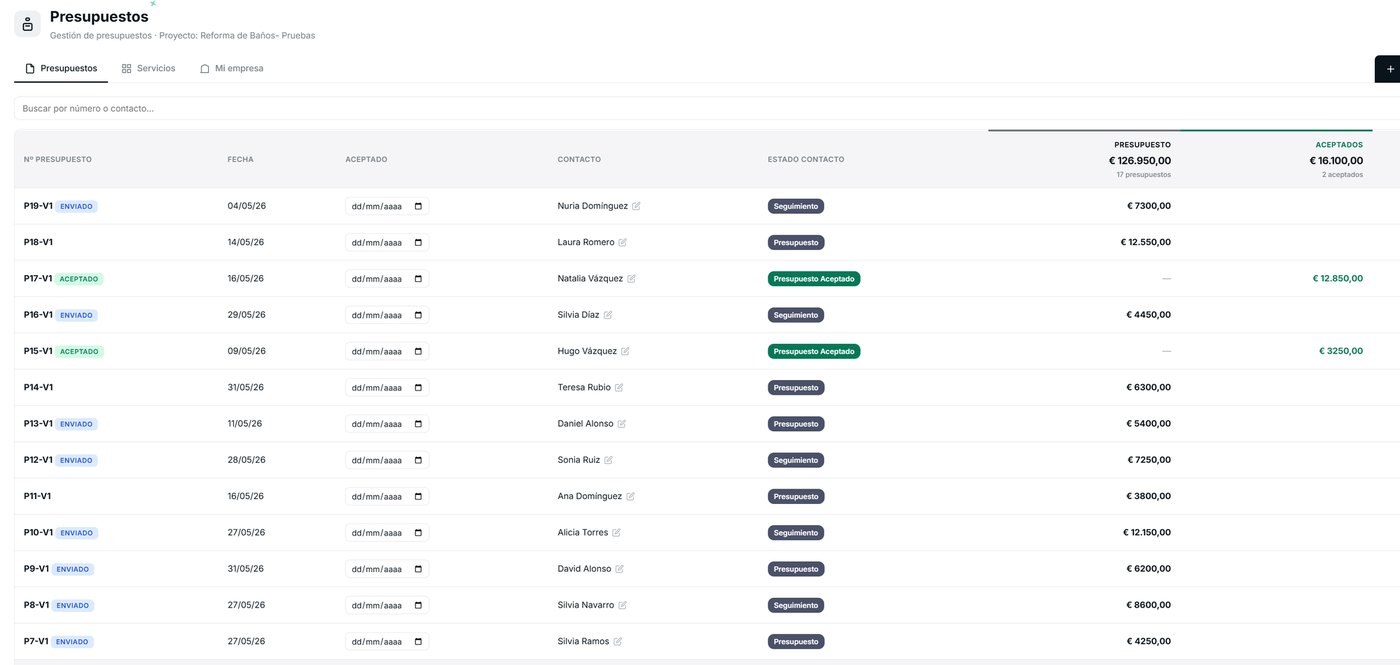This screenshot has width=1400, height=665.
Task: Open budget P18-V1
Action: (38, 242)
